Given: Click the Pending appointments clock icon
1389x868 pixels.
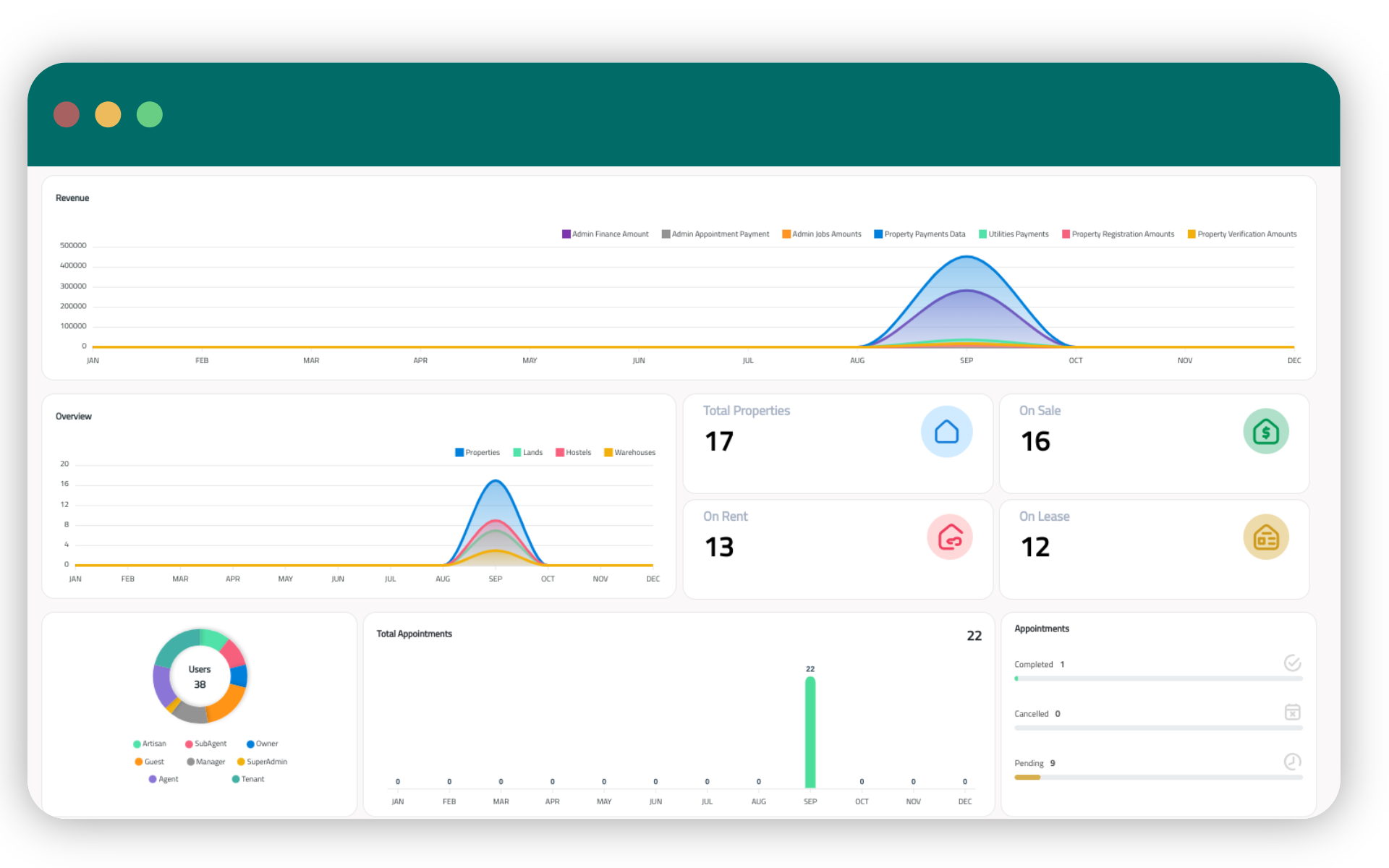Looking at the screenshot, I should click(1292, 762).
